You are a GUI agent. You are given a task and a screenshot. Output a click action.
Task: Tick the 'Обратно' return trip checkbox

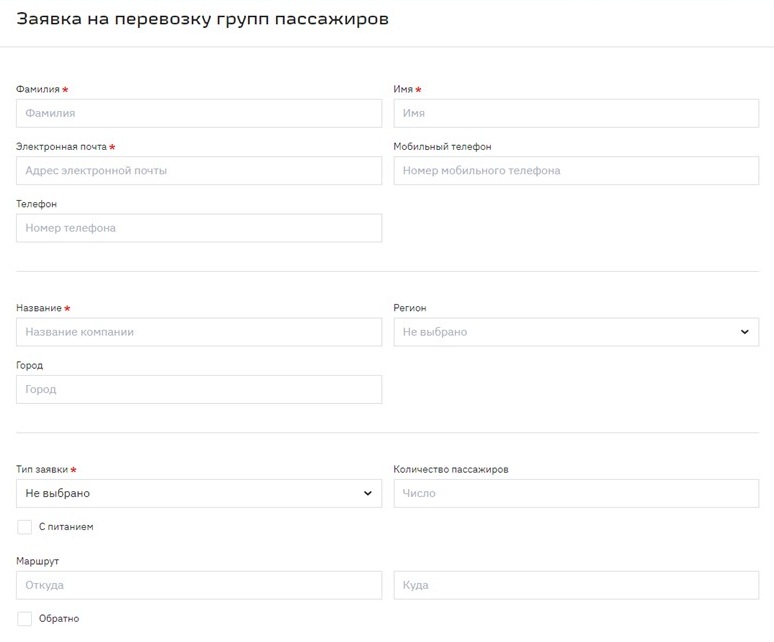coord(25,619)
